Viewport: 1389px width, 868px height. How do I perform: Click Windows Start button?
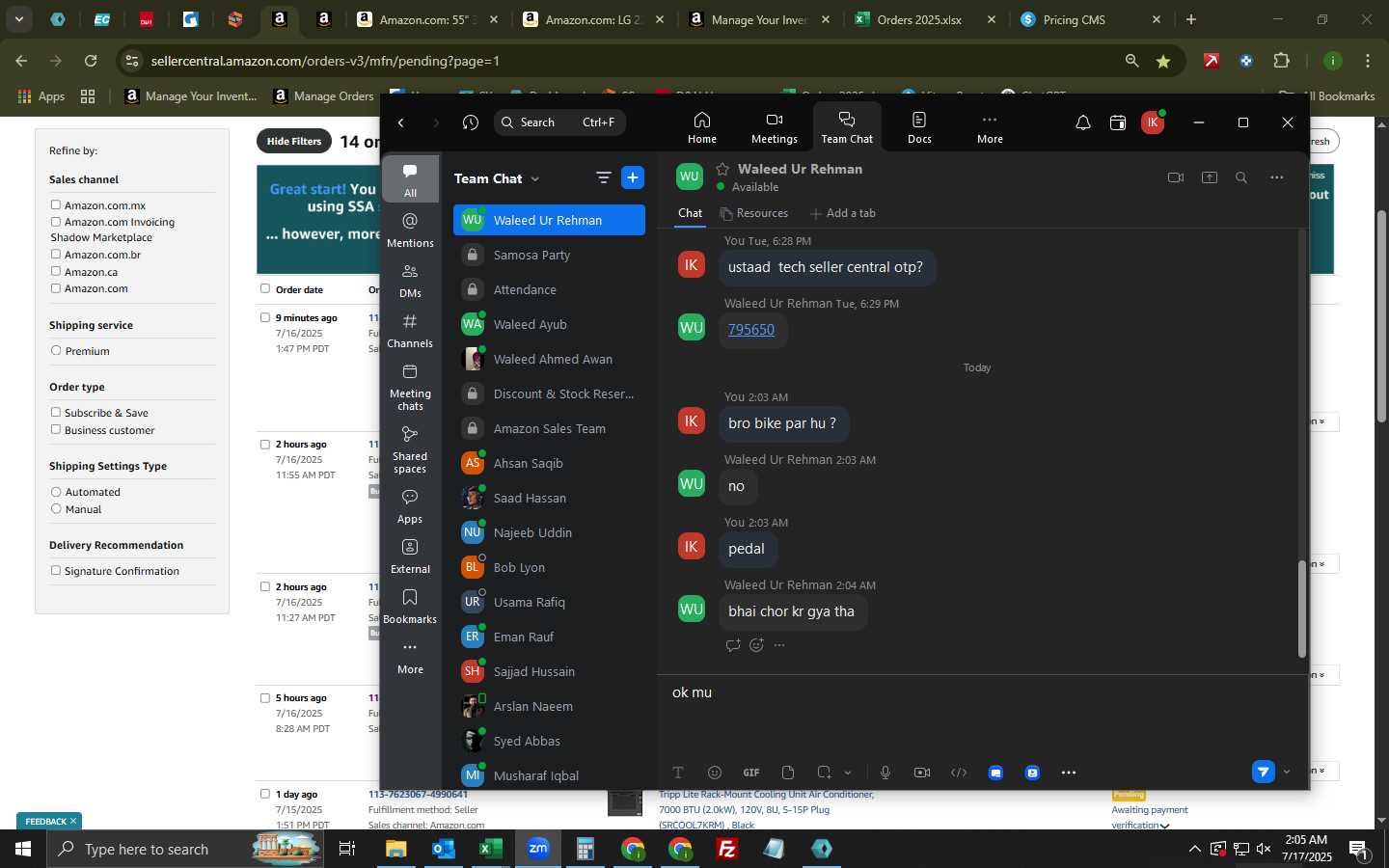[22, 849]
